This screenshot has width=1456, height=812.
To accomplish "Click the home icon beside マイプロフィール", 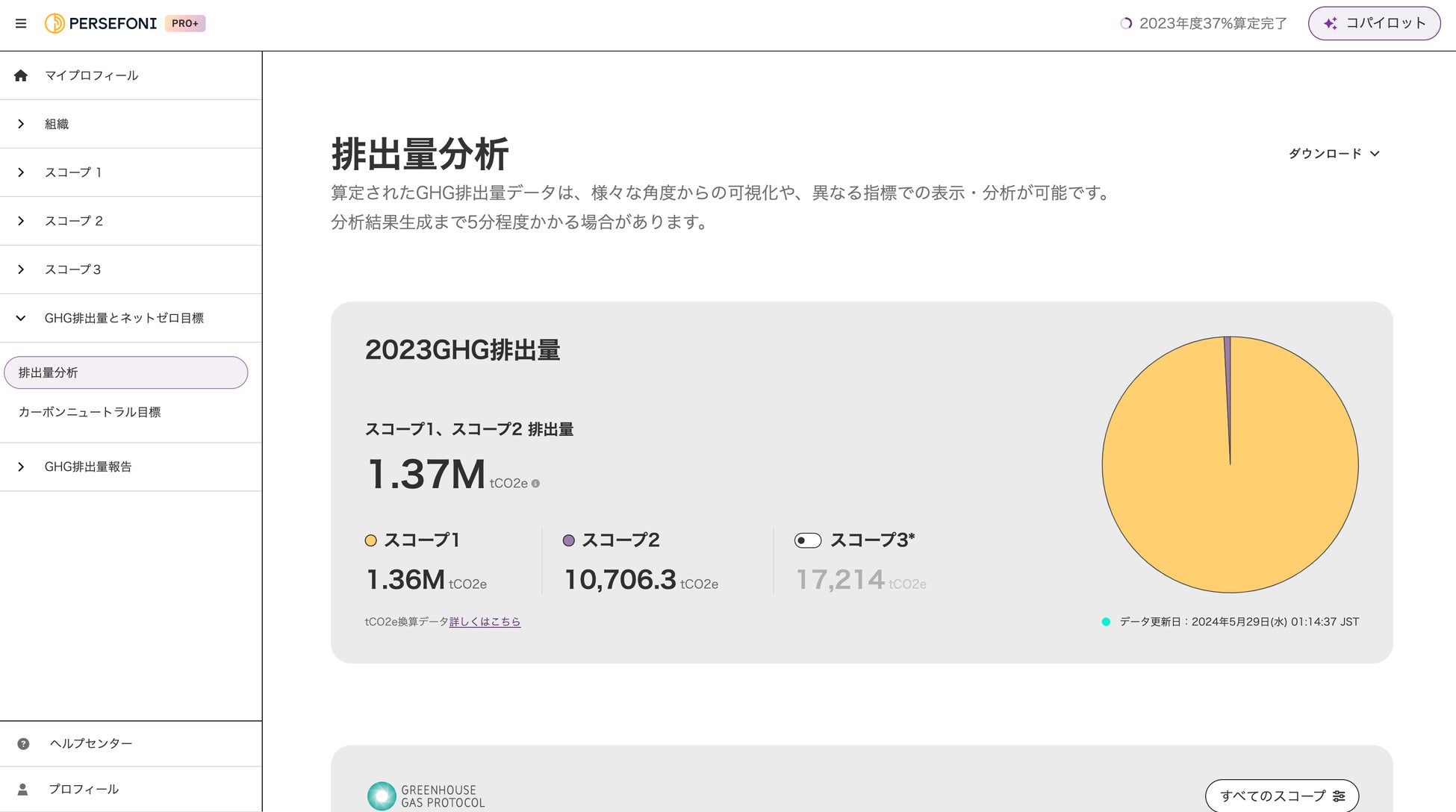I will (x=21, y=75).
